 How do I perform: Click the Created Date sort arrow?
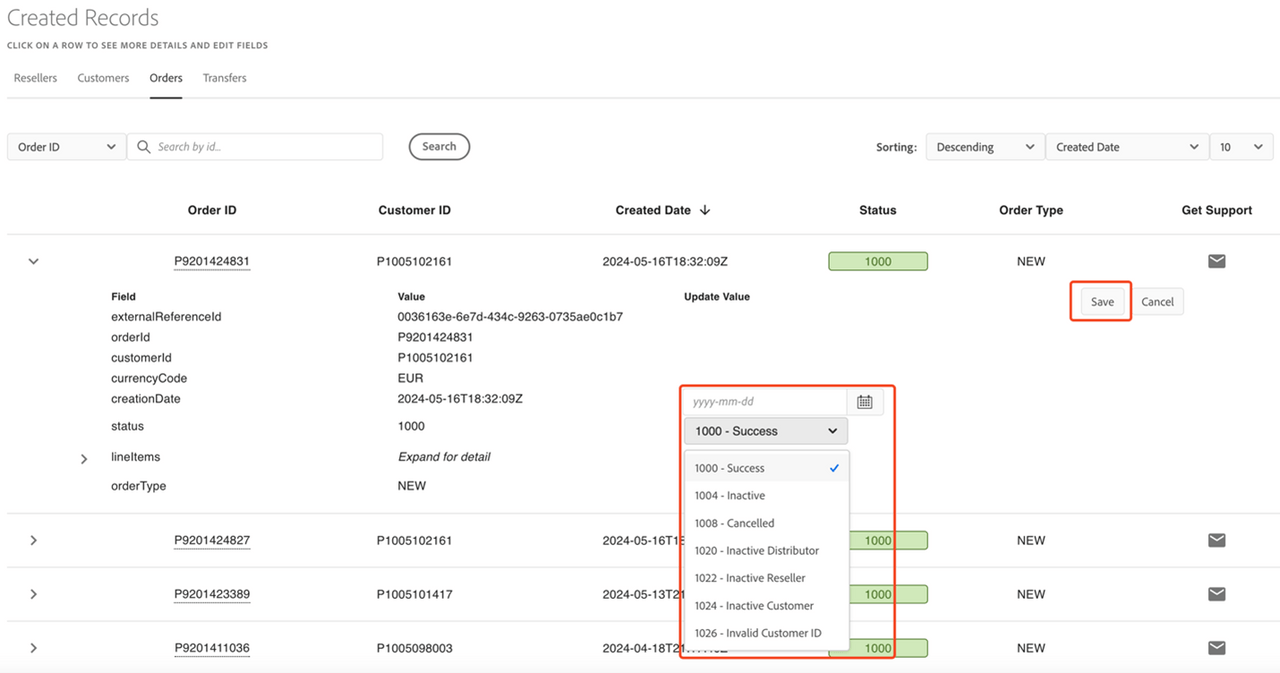(x=705, y=210)
